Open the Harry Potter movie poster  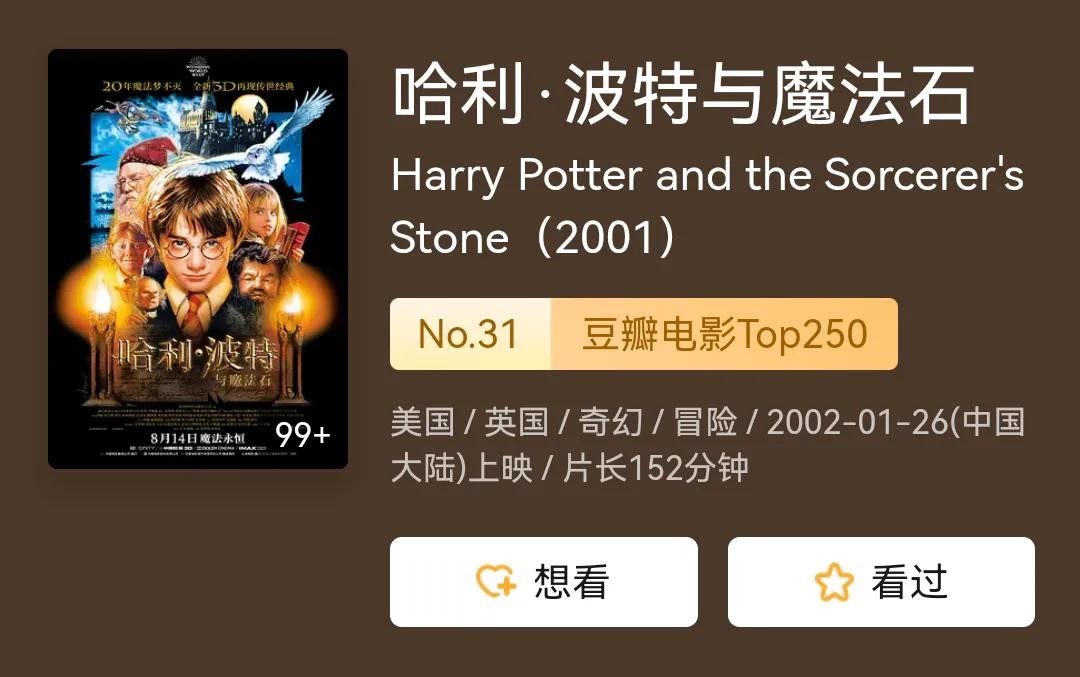[198, 259]
